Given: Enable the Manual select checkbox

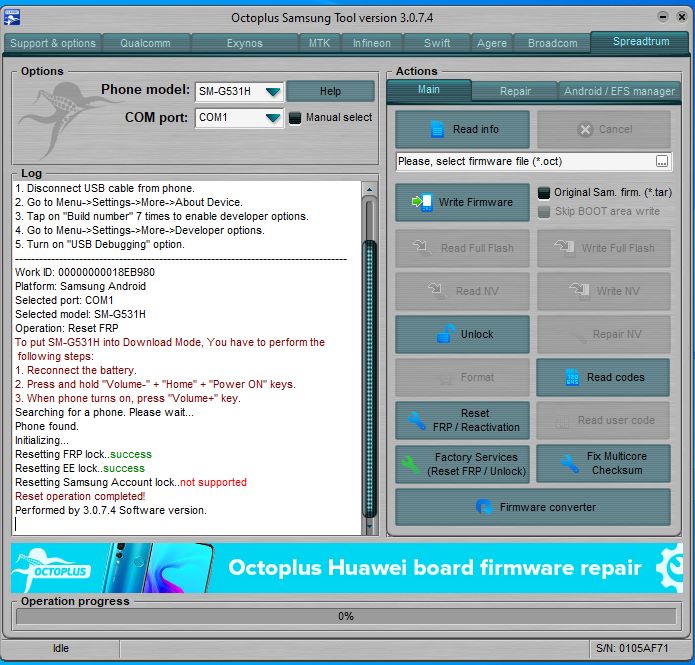Looking at the screenshot, I should pos(295,118).
